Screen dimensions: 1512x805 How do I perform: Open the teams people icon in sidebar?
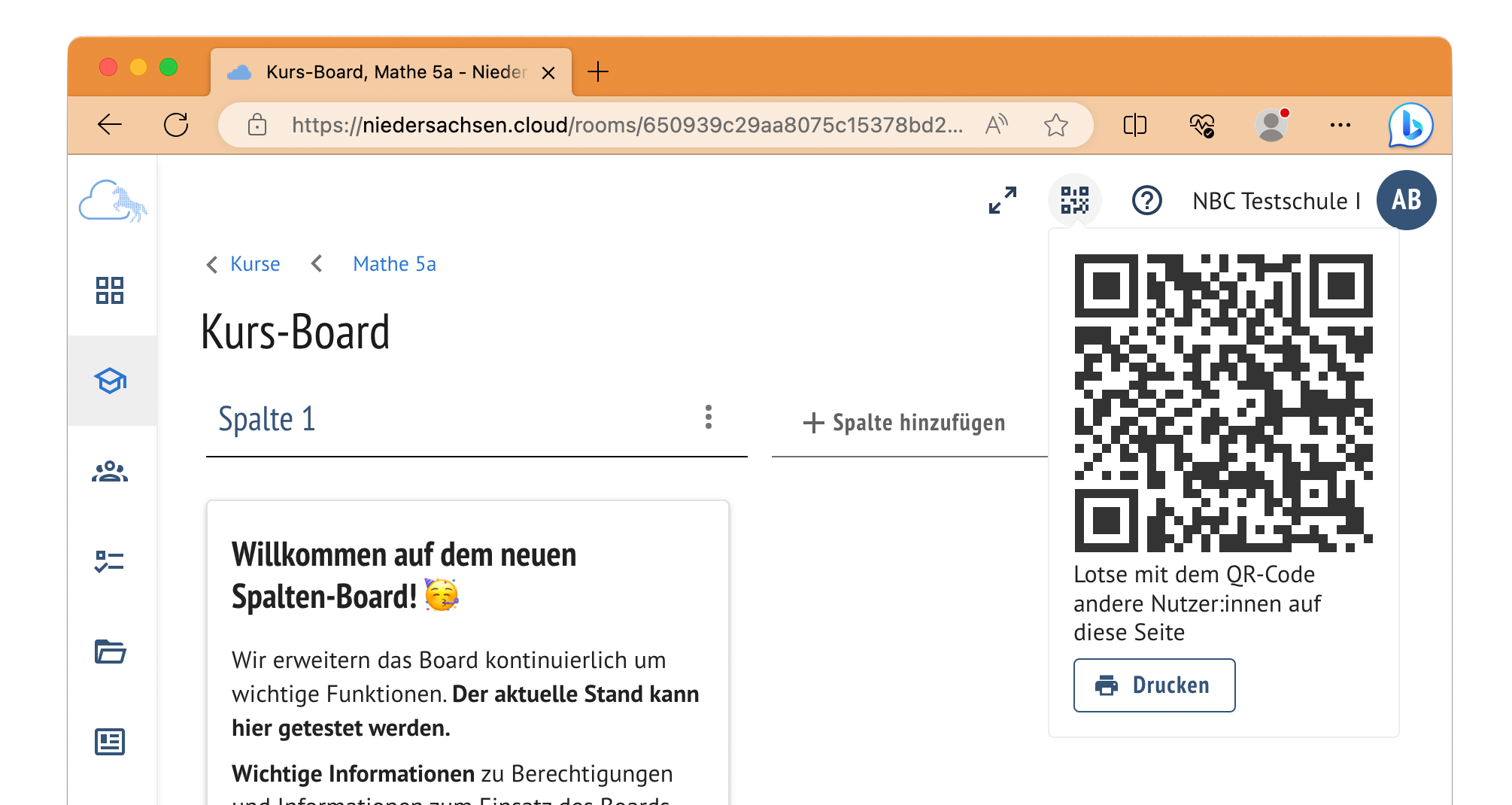(110, 472)
